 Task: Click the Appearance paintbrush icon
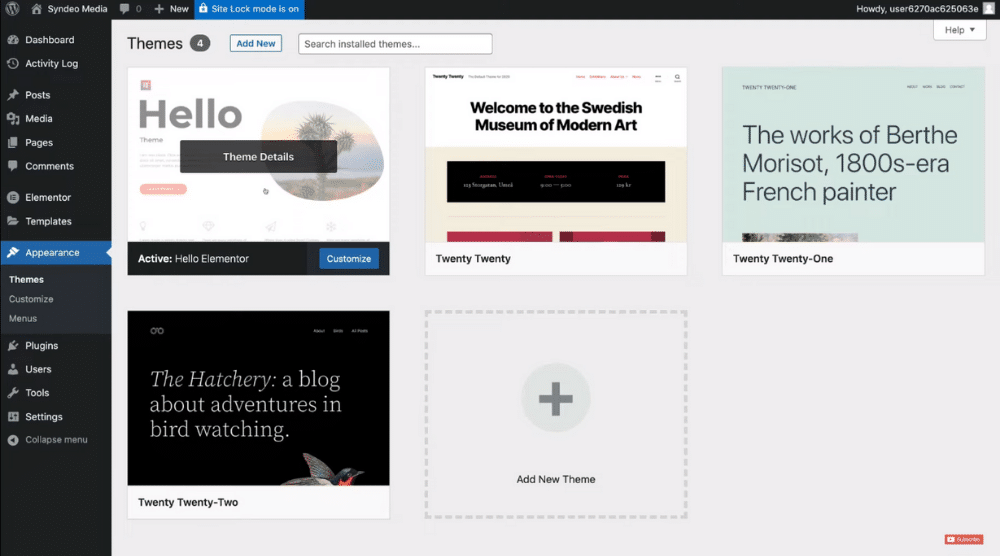point(13,252)
